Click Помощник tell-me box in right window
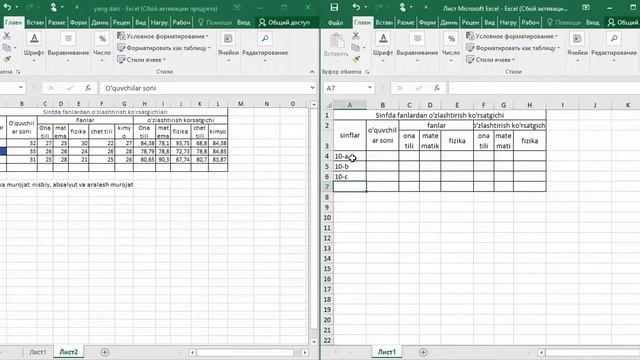Screen dimensions: 640x360 pos(563,22)
